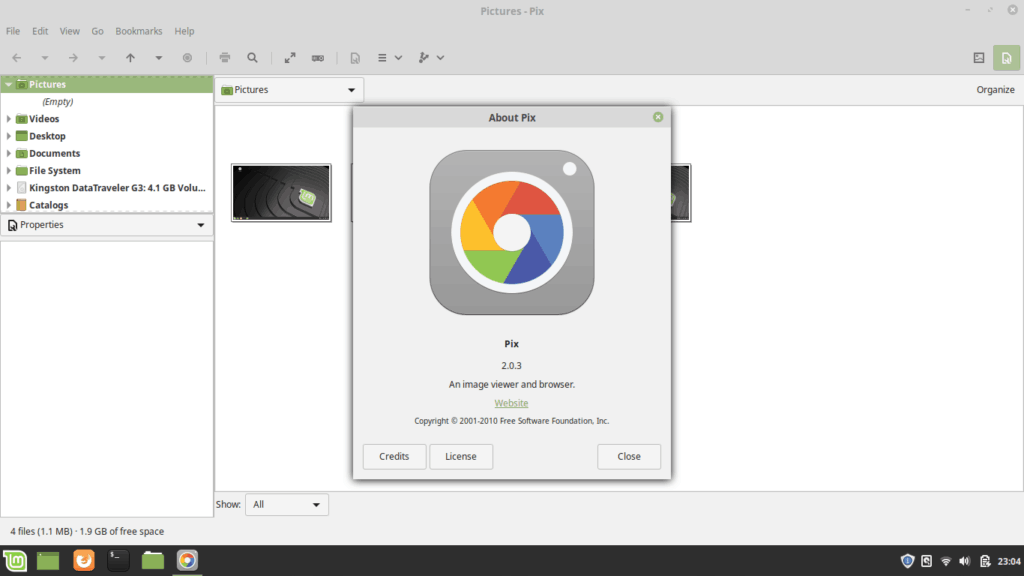This screenshot has height=576, width=1024.
Task: Expand the Desktop folder in tree
Action: [x=8, y=136]
